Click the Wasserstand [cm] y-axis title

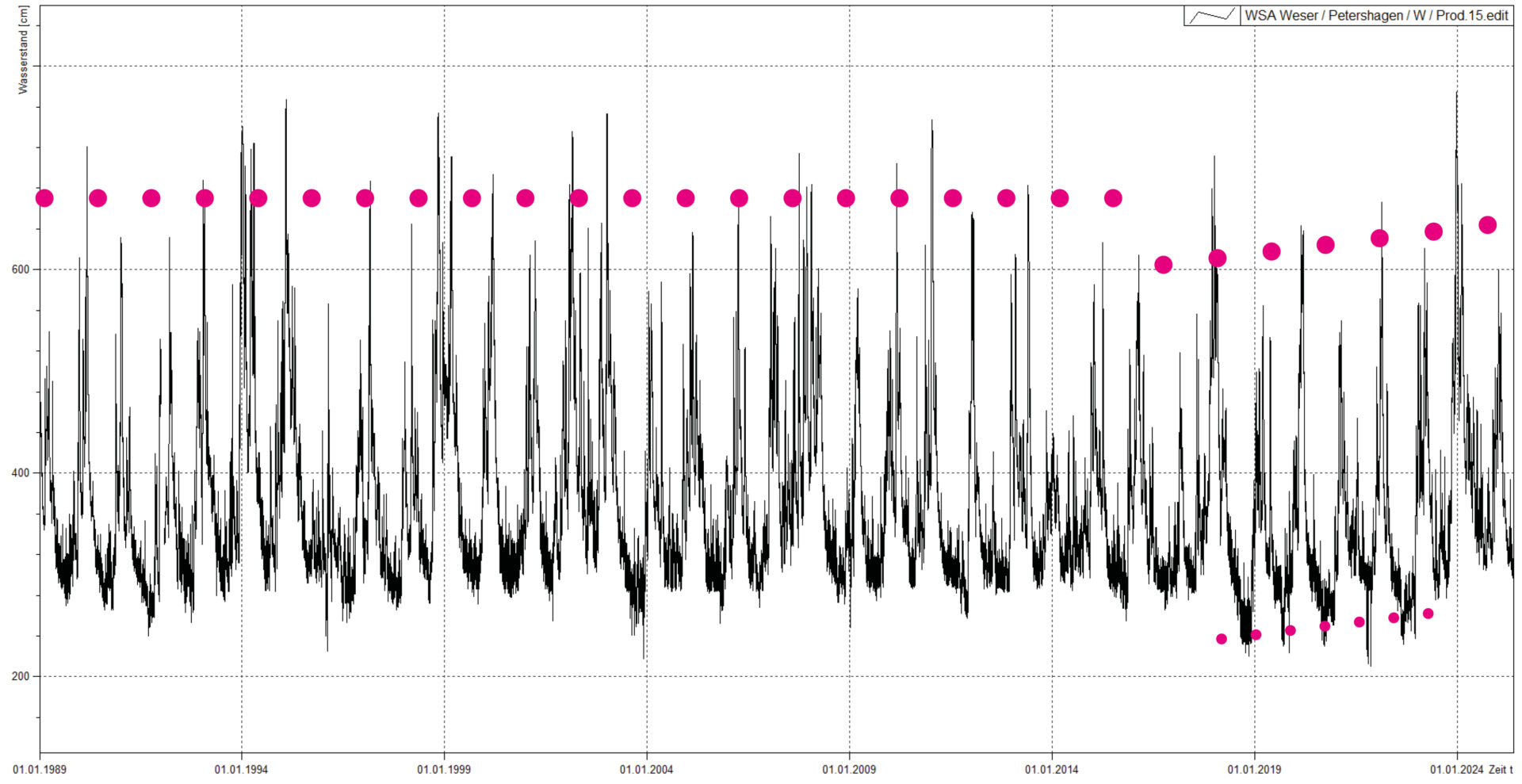click(23, 50)
